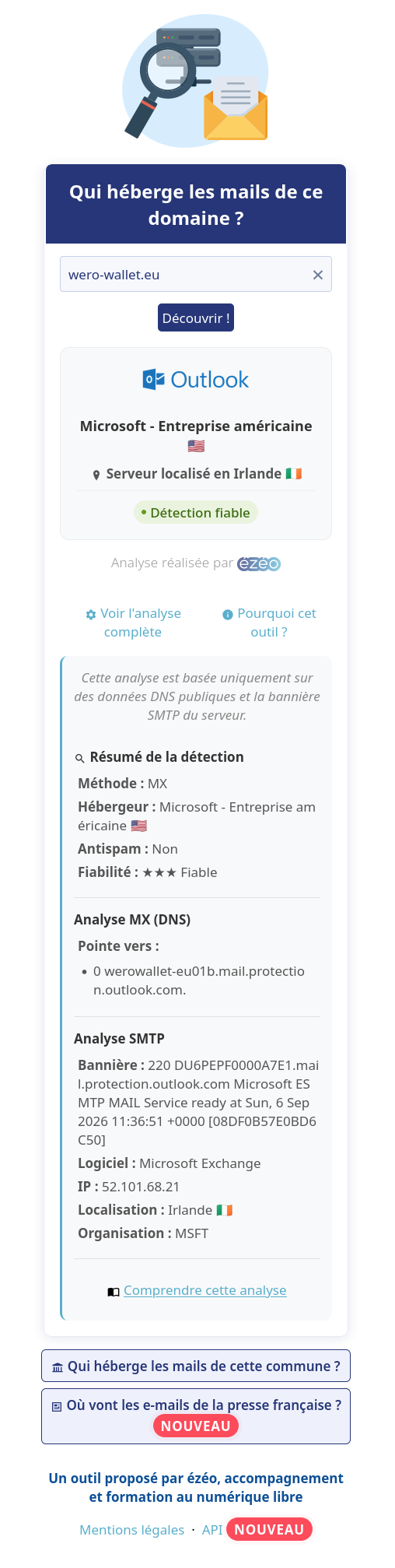Click the town hall icon in the commune button
Image resolution: width=395 pixels, height=1568 pixels.
pos(58,1367)
